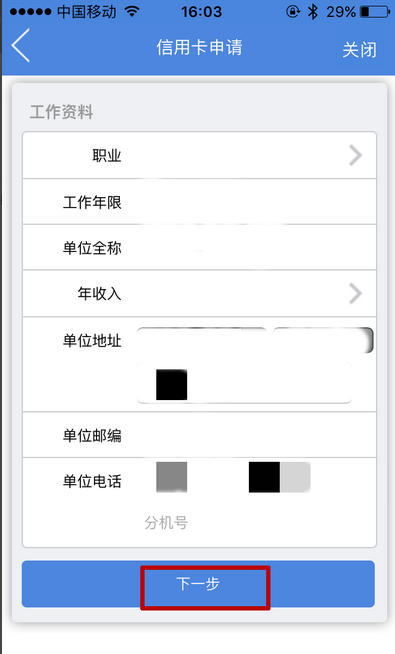
Task: Select the 职业 row
Action: [199, 155]
